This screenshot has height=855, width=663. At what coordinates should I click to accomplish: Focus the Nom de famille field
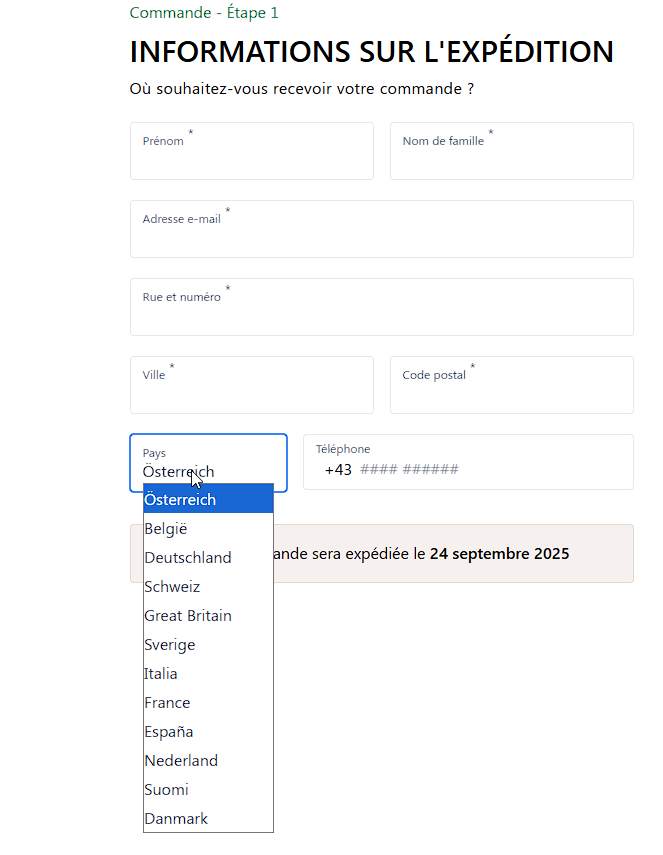point(511,151)
